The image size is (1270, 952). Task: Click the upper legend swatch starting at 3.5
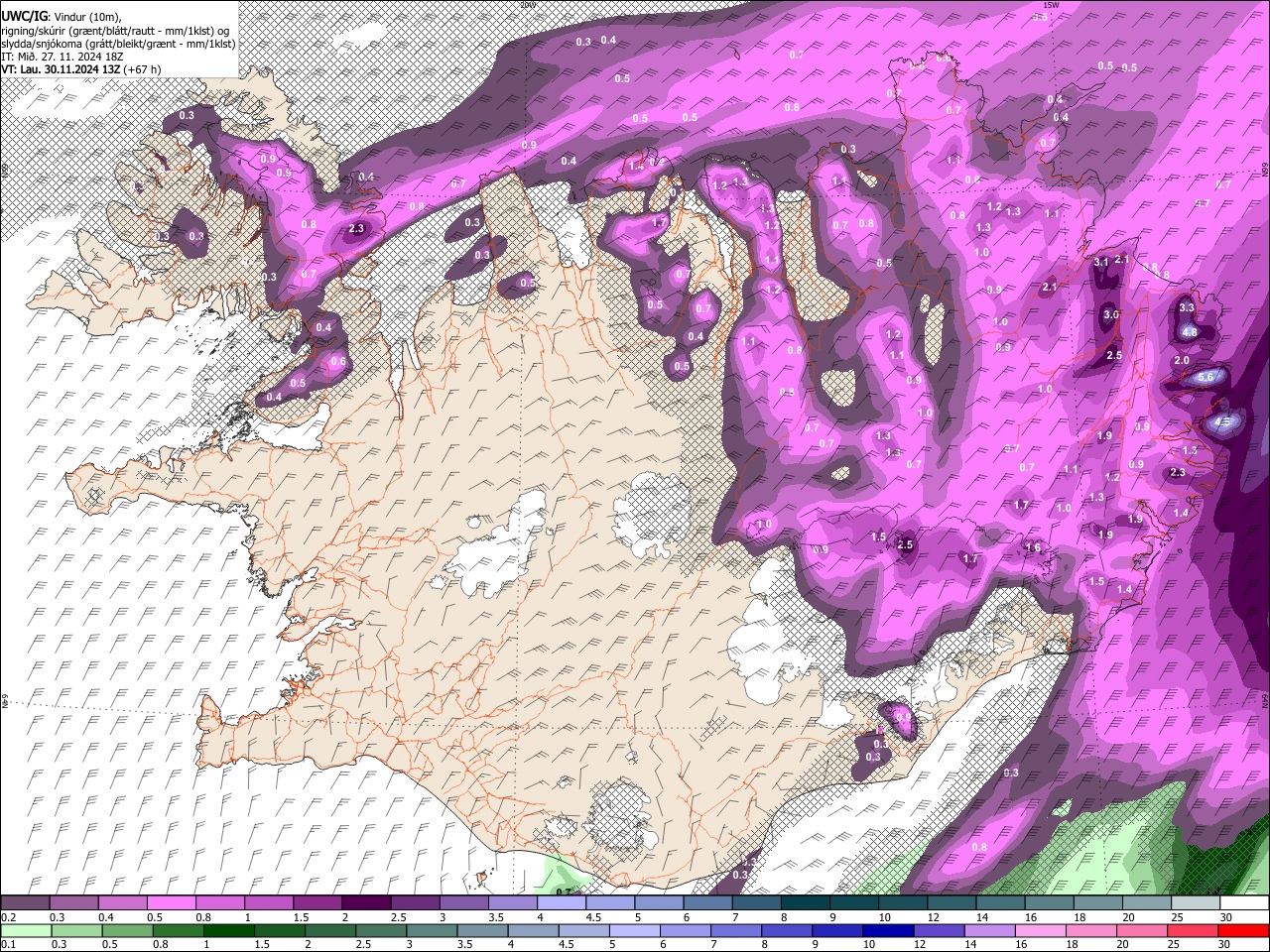[512, 903]
